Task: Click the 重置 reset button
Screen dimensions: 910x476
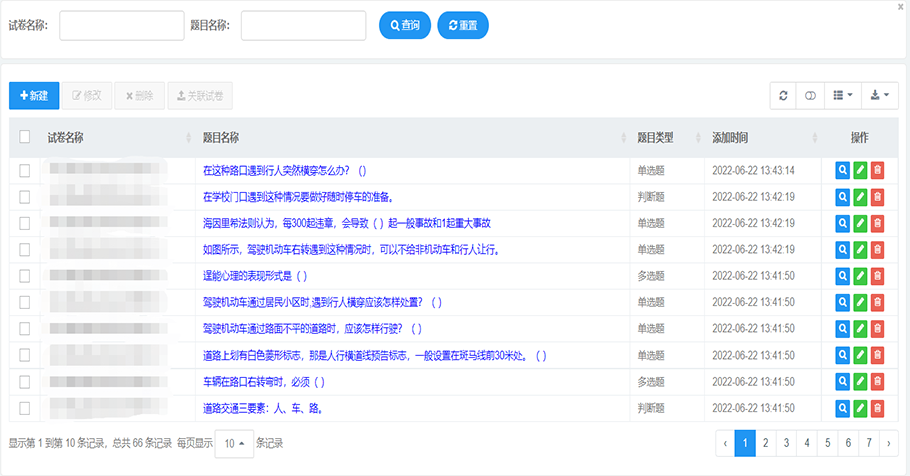Action: 463,25
